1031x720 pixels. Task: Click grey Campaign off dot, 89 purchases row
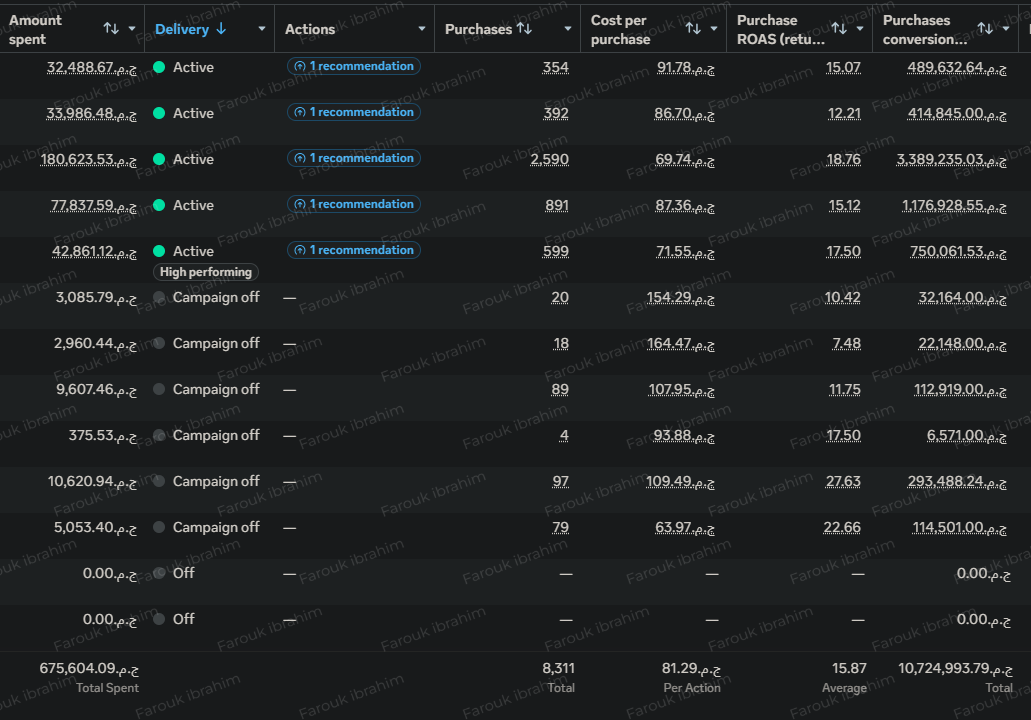(x=159, y=389)
